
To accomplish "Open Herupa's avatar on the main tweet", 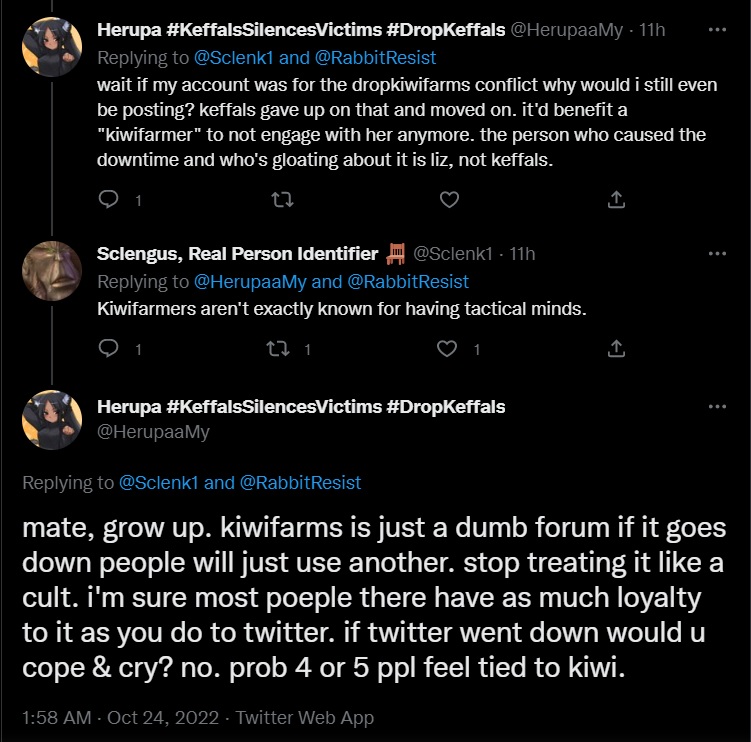I will pyautogui.click(x=51, y=420).
